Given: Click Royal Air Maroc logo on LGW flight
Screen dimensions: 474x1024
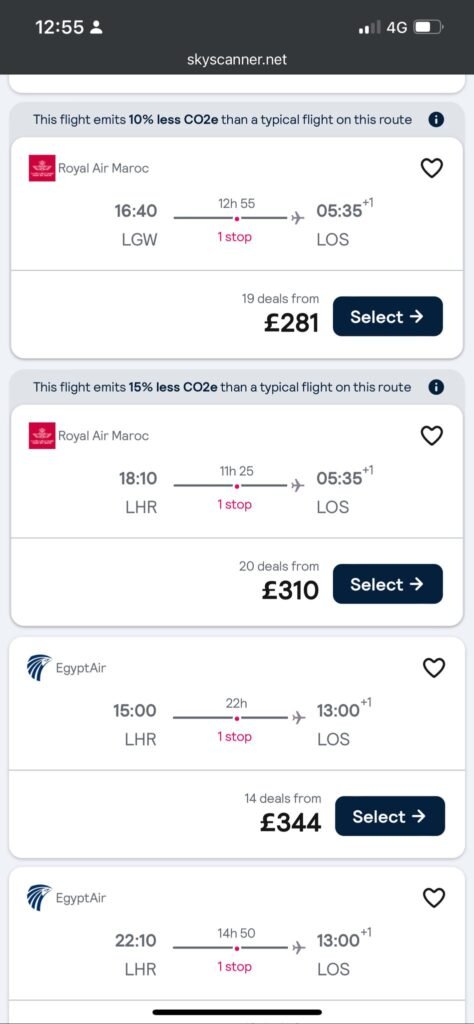Looking at the screenshot, I should (x=42, y=168).
